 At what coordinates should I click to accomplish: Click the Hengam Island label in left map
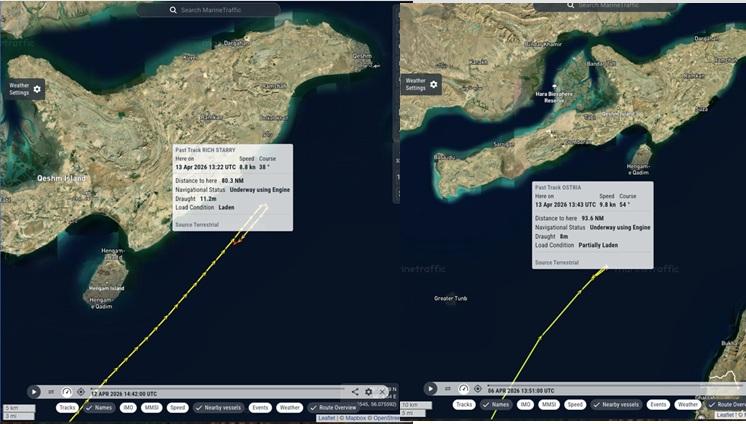107,288
